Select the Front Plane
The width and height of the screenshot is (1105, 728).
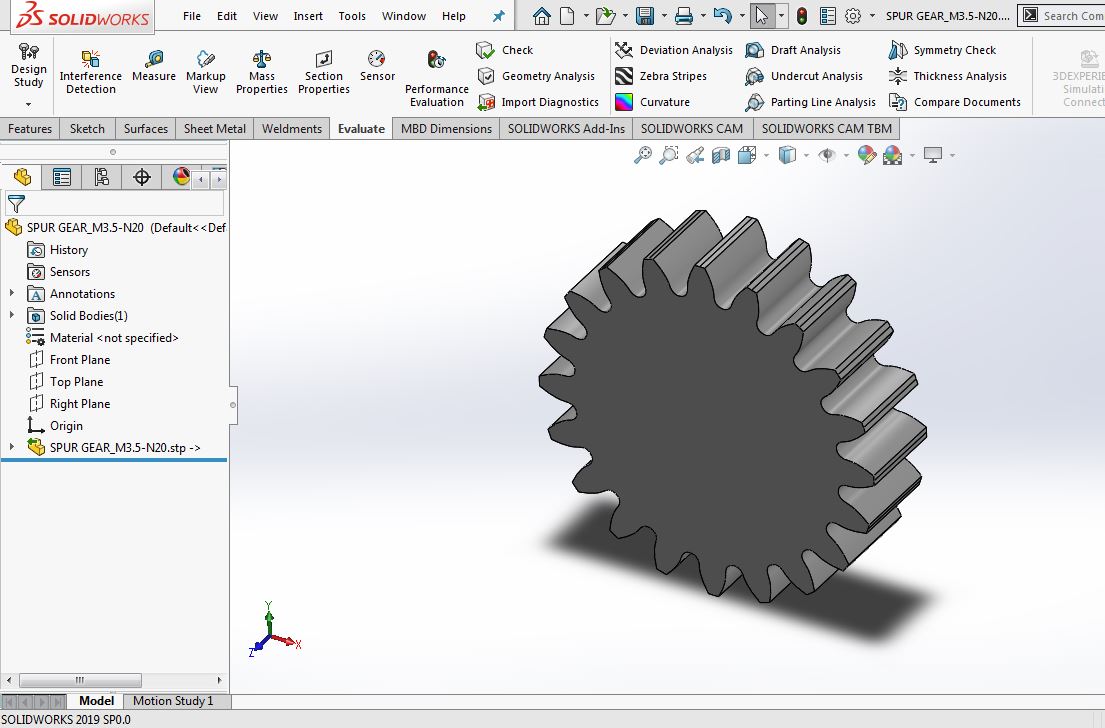69,359
